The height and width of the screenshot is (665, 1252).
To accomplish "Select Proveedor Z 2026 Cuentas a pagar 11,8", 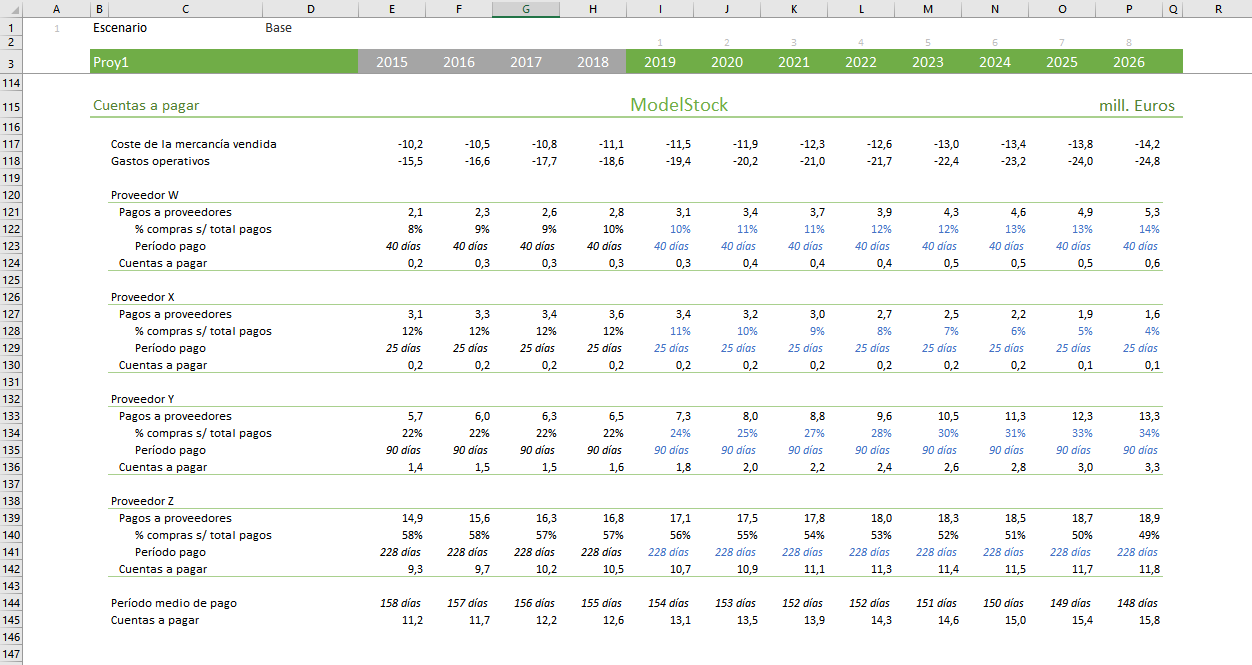I will tap(1149, 569).
